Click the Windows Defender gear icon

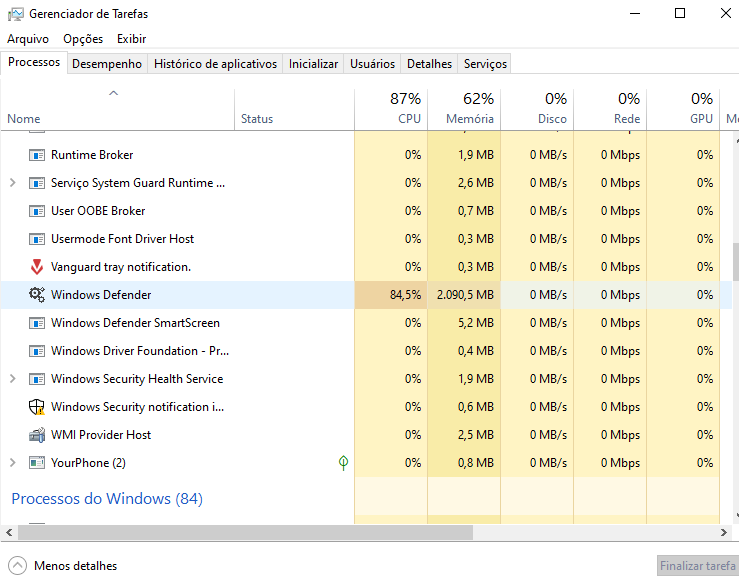[37, 295]
